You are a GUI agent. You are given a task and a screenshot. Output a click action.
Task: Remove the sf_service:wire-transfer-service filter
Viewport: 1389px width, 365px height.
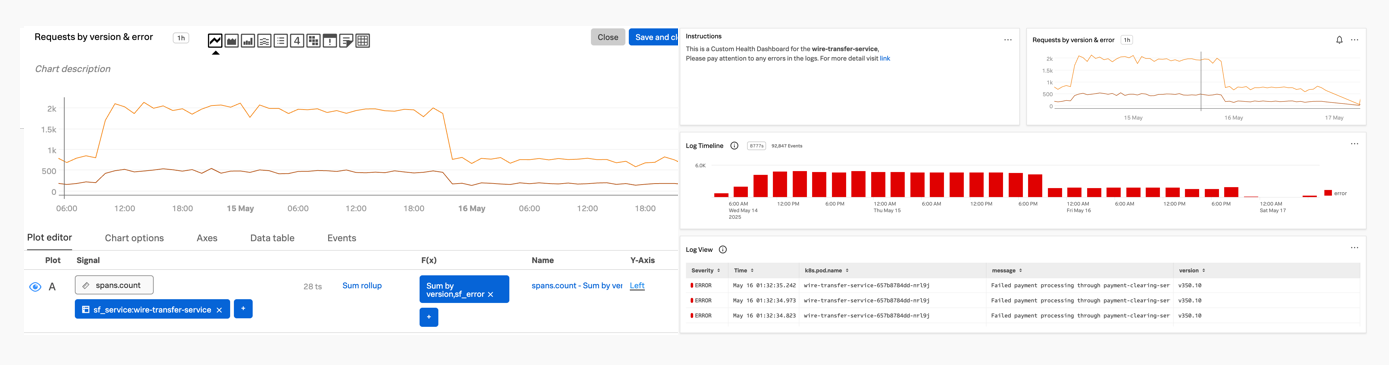point(219,310)
